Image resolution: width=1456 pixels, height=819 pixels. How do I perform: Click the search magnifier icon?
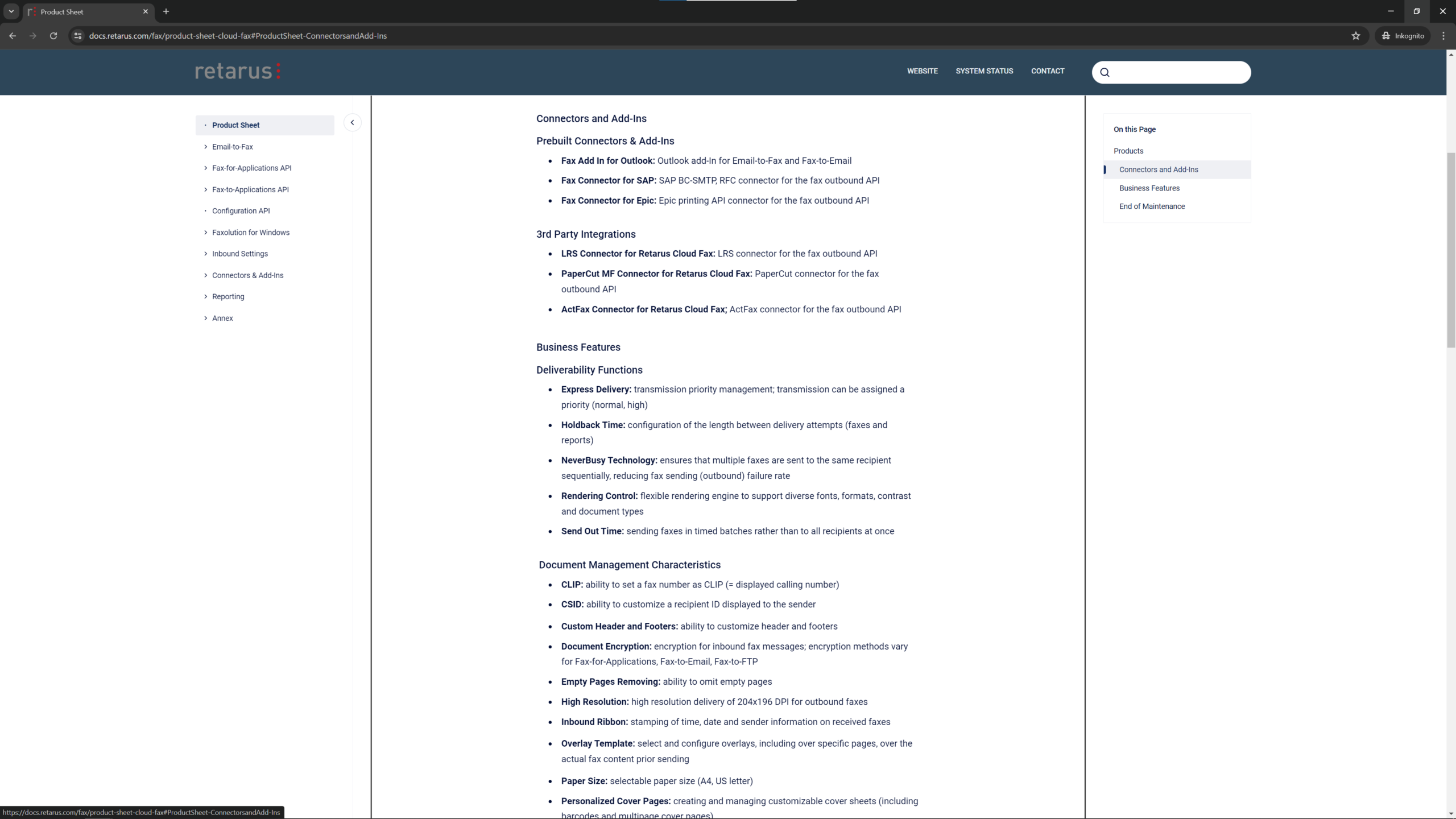tap(1105, 72)
